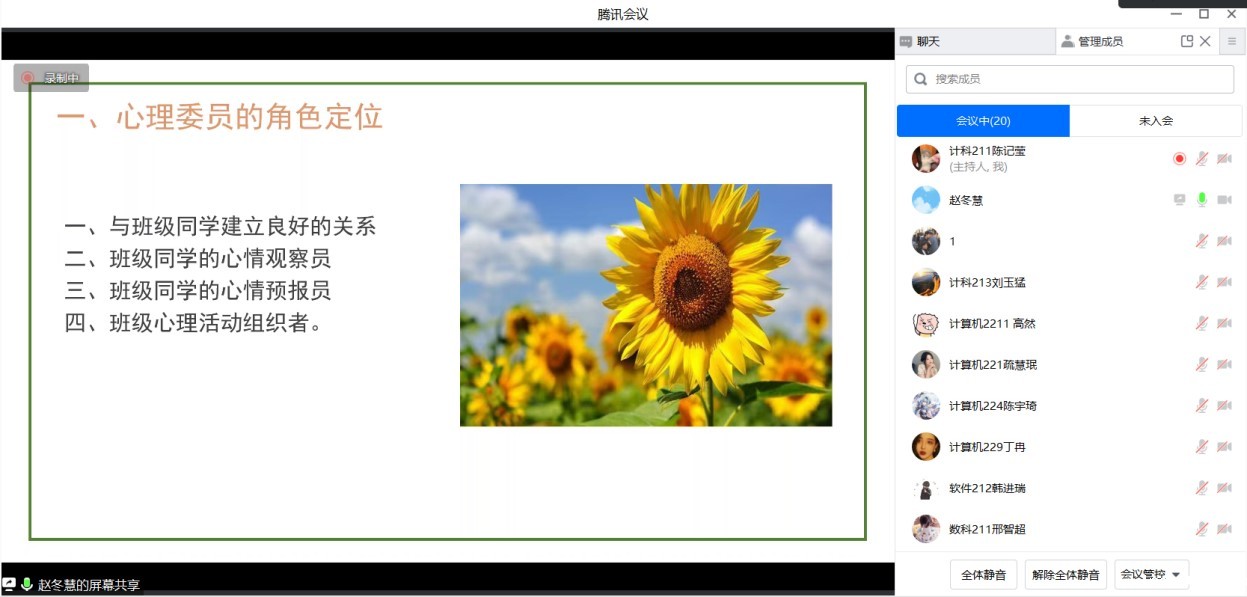Click the 录制中 recording indicator

51,78
